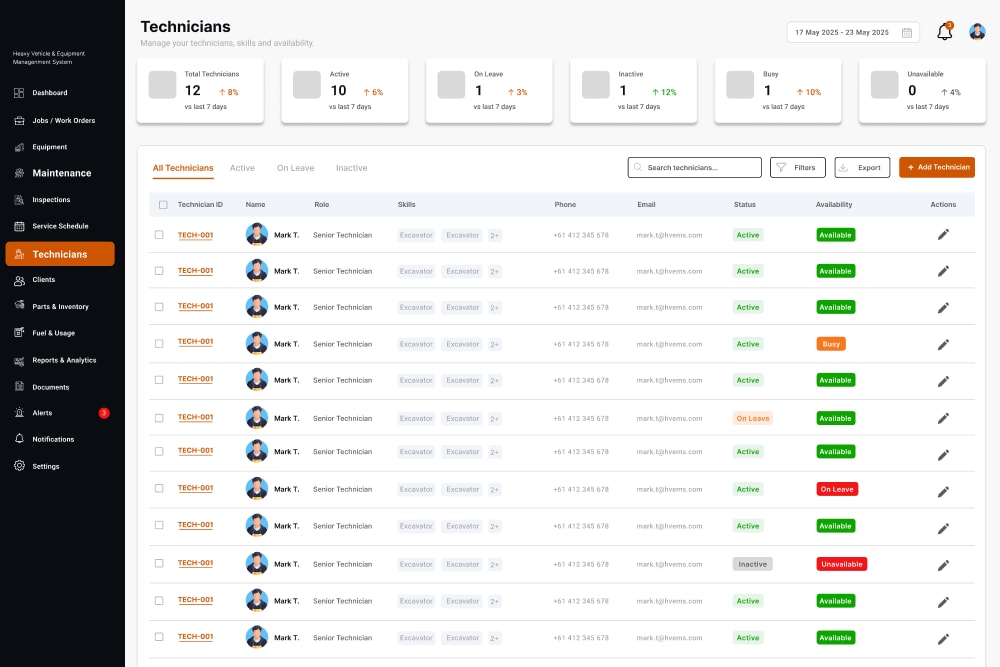This screenshot has width=1000, height=667.
Task: Click the Settings gear icon in sidebar
Action: (19, 466)
